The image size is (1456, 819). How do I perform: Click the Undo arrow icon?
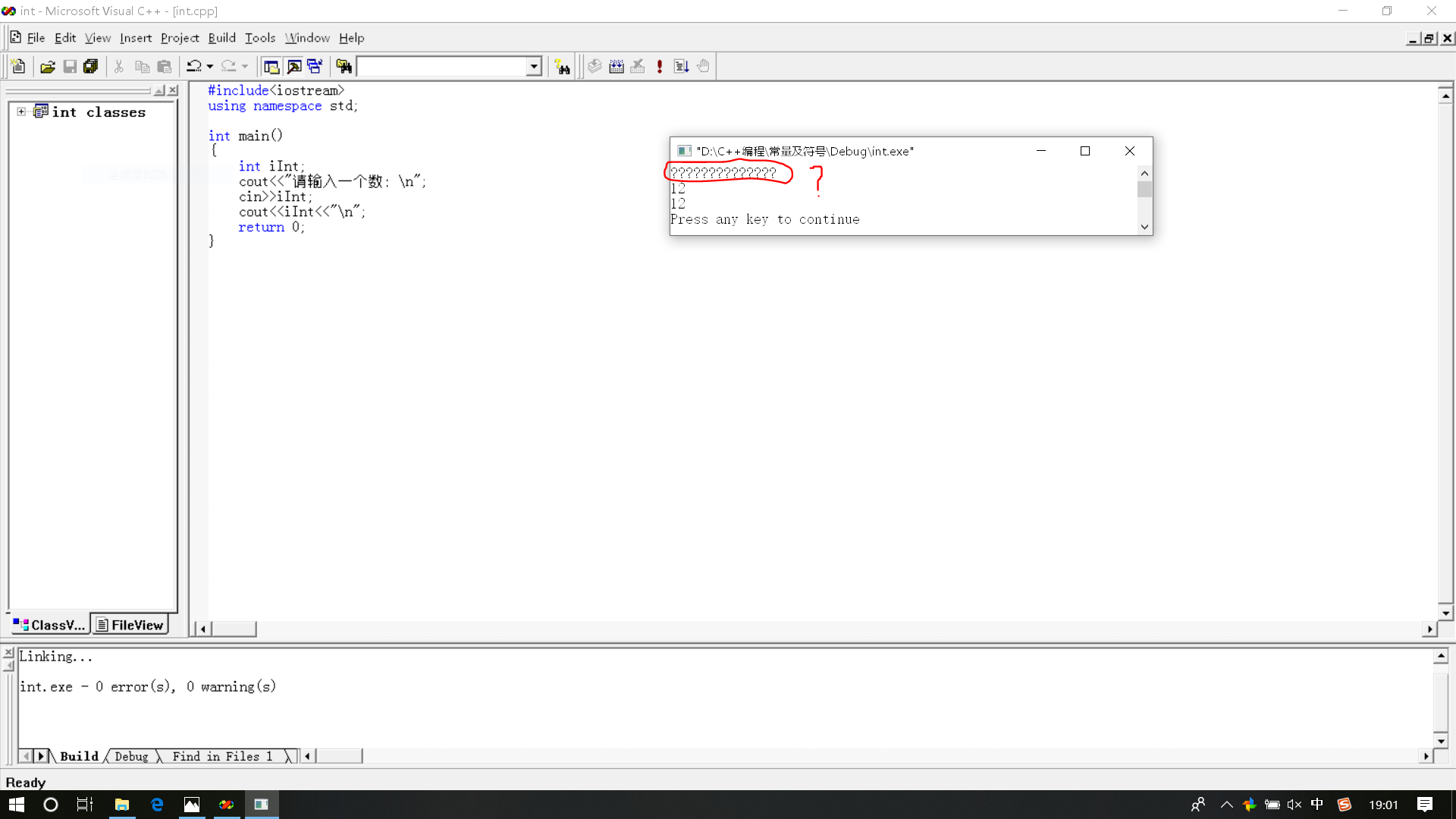tap(194, 67)
